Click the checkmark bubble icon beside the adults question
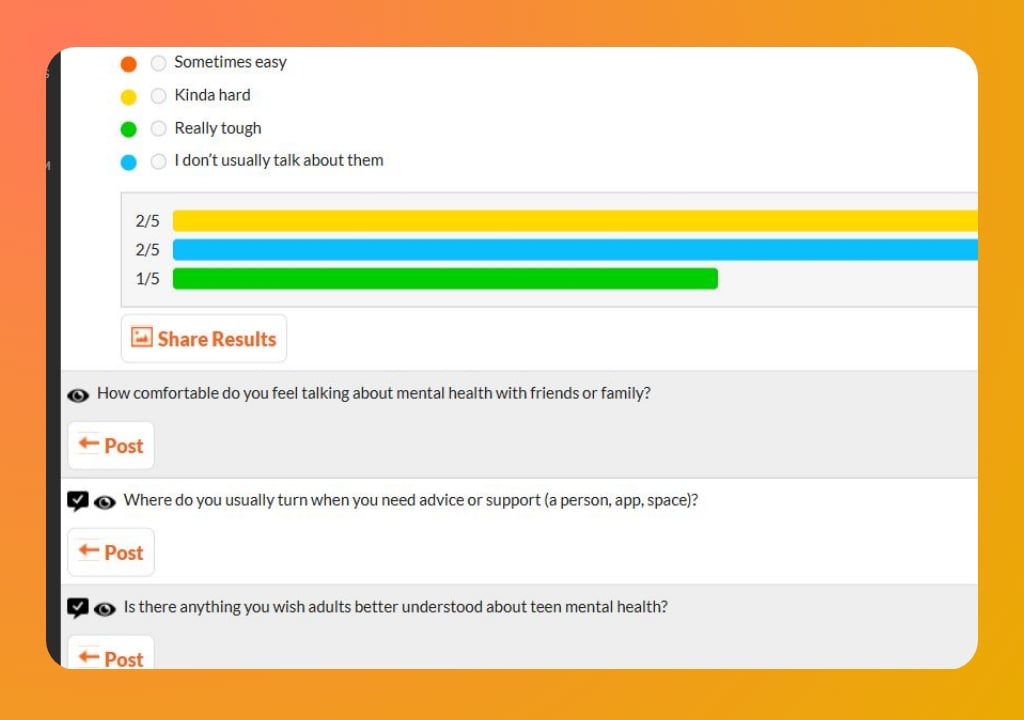Image resolution: width=1024 pixels, height=720 pixels. click(78, 607)
